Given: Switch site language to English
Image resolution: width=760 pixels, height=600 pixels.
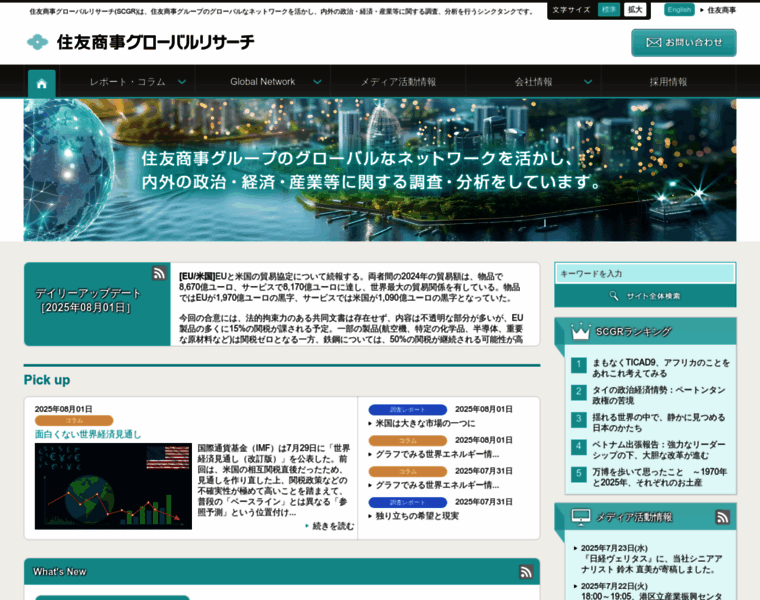Looking at the screenshot, I should [679, 10].
